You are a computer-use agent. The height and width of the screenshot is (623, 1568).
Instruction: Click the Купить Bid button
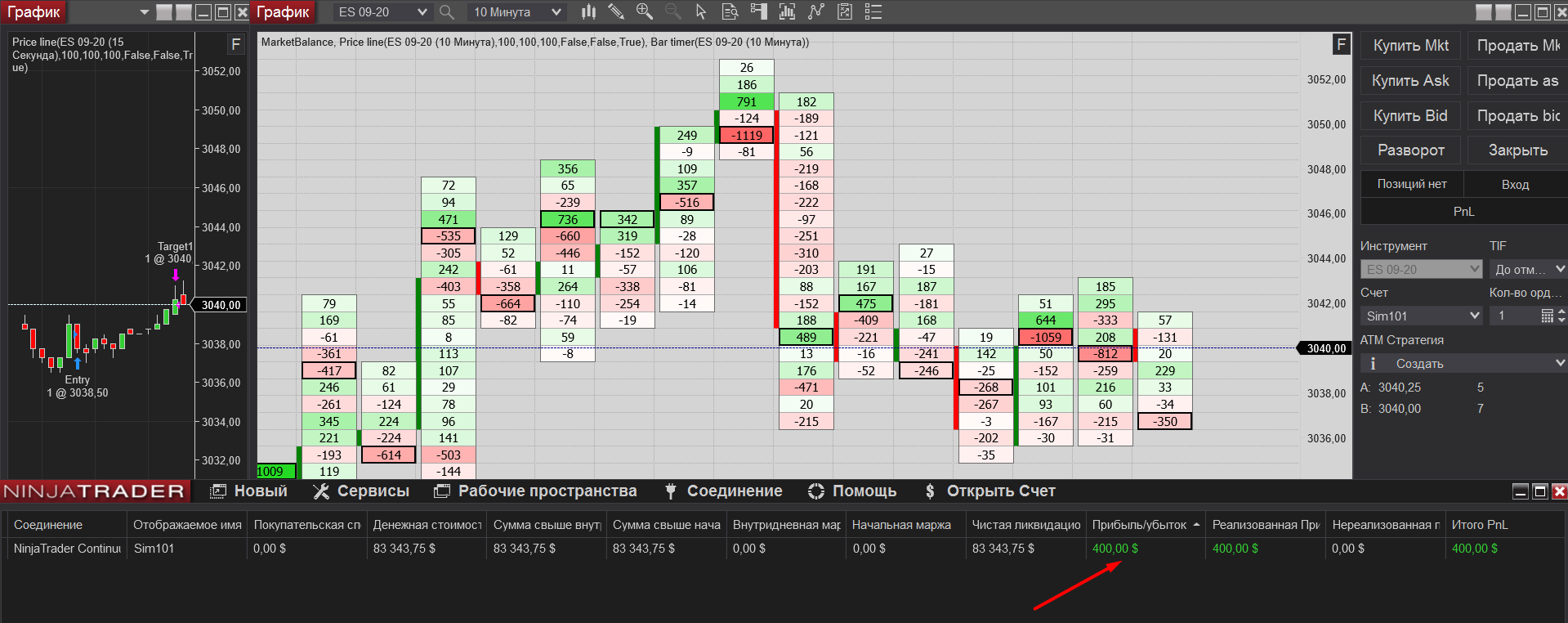(1411, 116)
